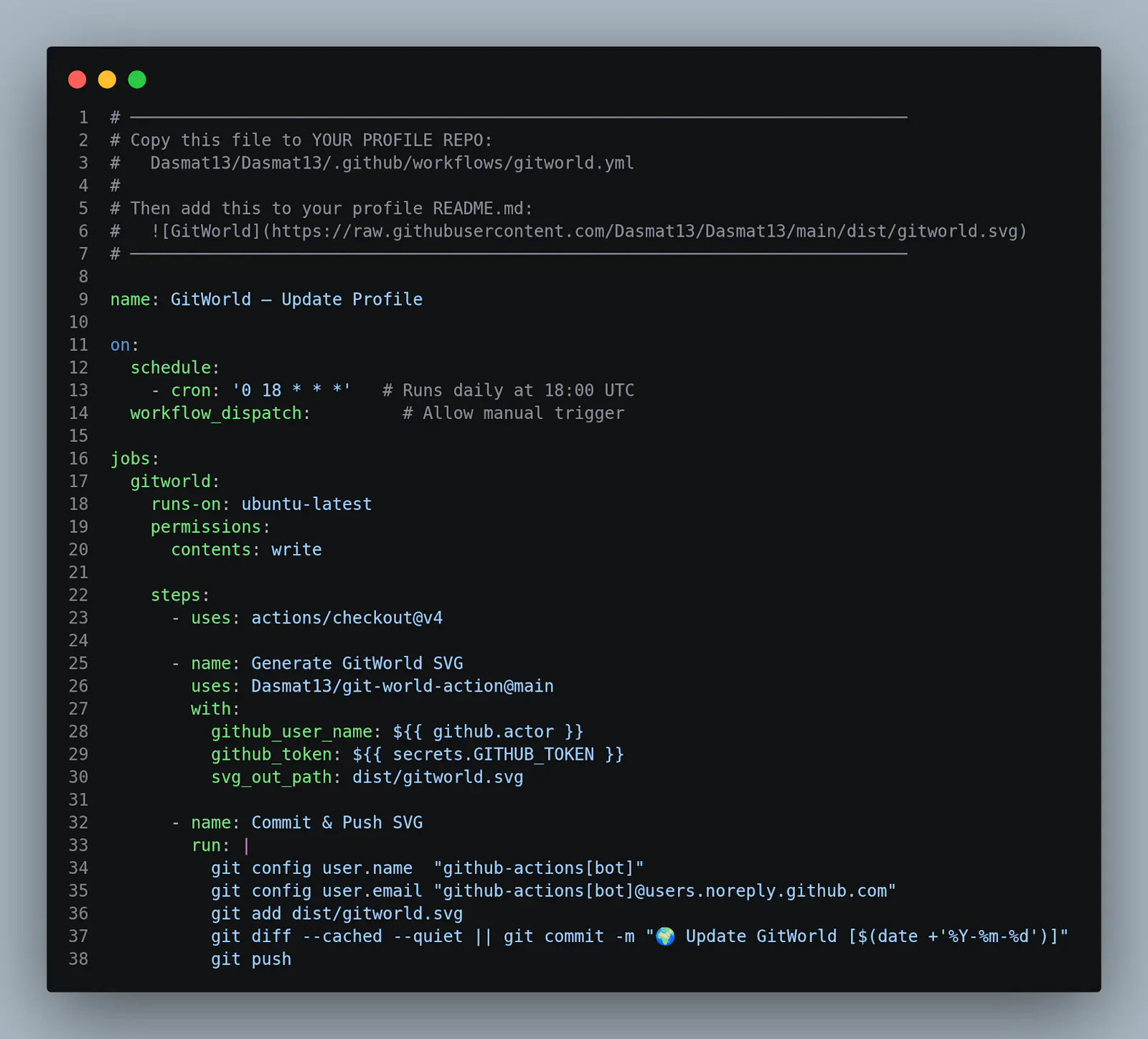Click 'ubuntu-latest' runs-on value
The width and height of the screenshot is (1148, 1039).
(x=306, y=504)
